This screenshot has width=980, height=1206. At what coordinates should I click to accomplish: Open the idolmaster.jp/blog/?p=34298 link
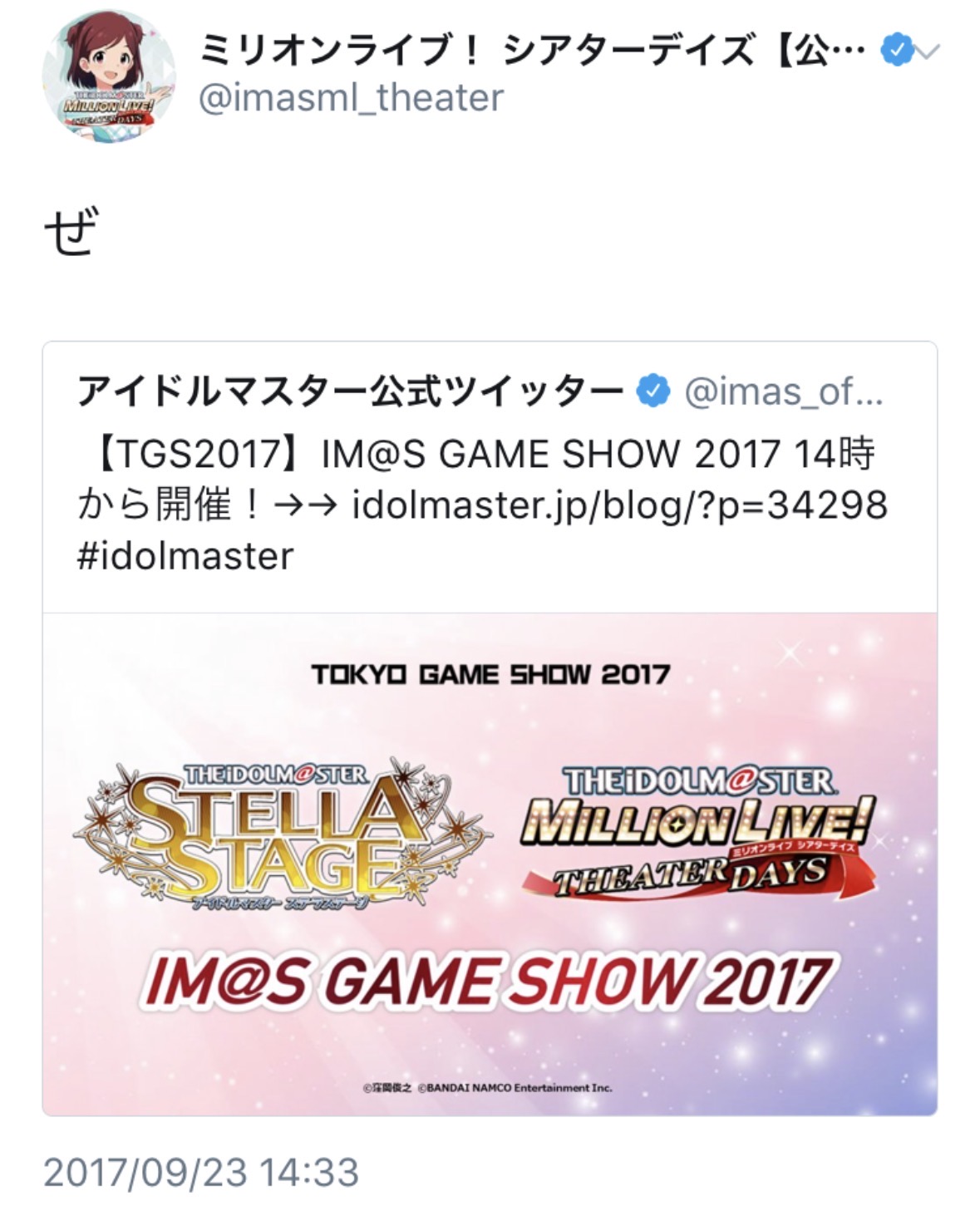tap(620, 505)
